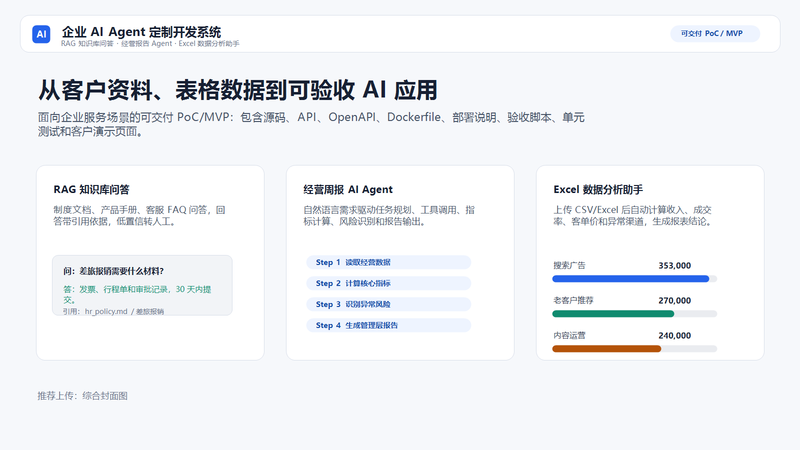Click the citation 引用：hr_policy.md
Viewport: 800px width, 450px height.
pyautogui.click(x=113, y=311)
